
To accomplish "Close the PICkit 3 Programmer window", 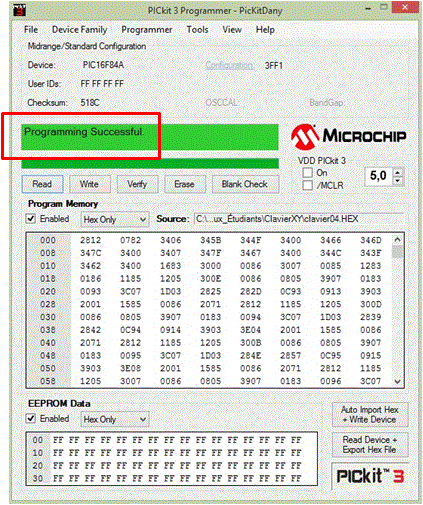I will click(405, 7).
